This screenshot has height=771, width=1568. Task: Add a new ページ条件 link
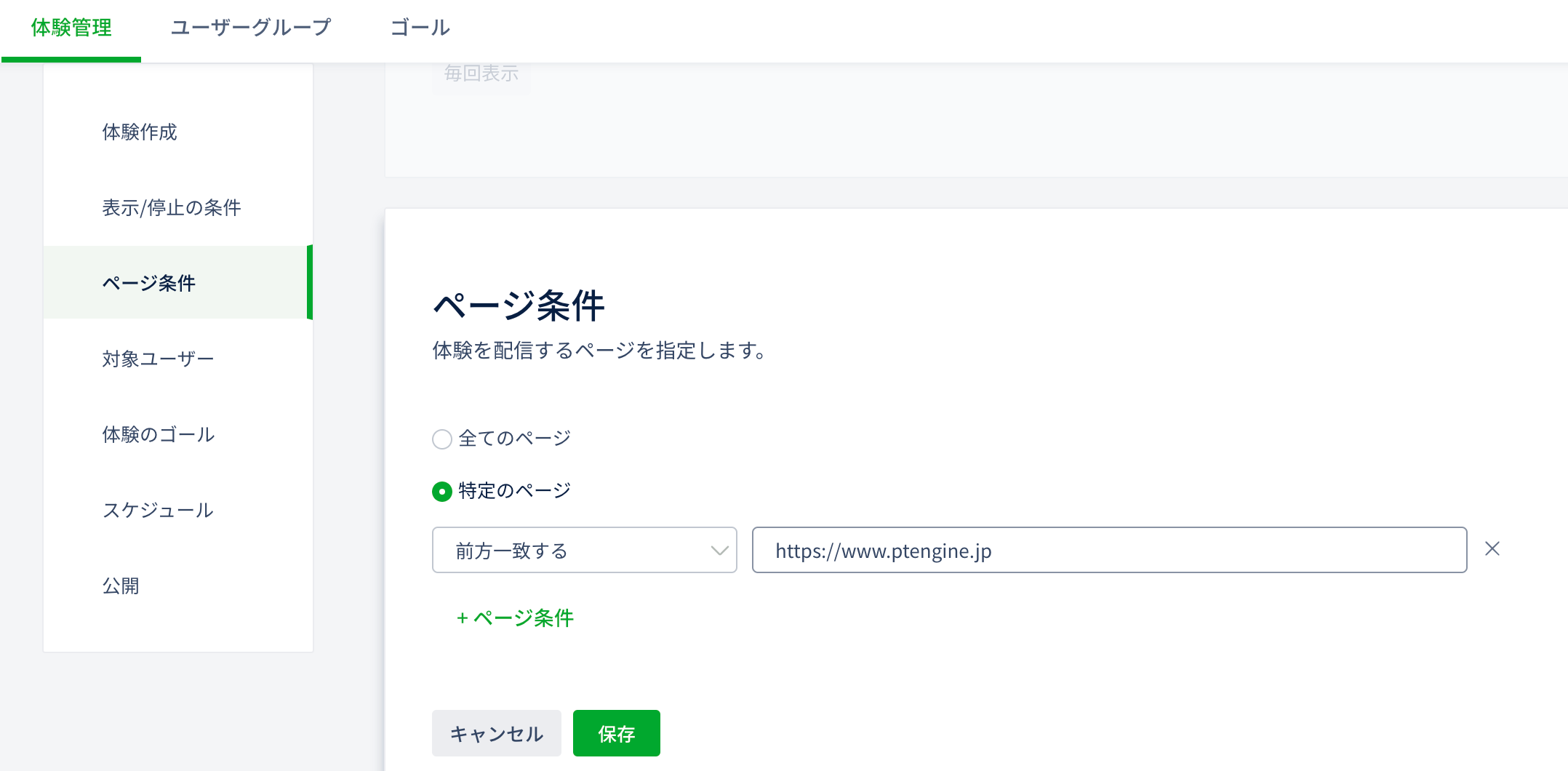point(515,618)
